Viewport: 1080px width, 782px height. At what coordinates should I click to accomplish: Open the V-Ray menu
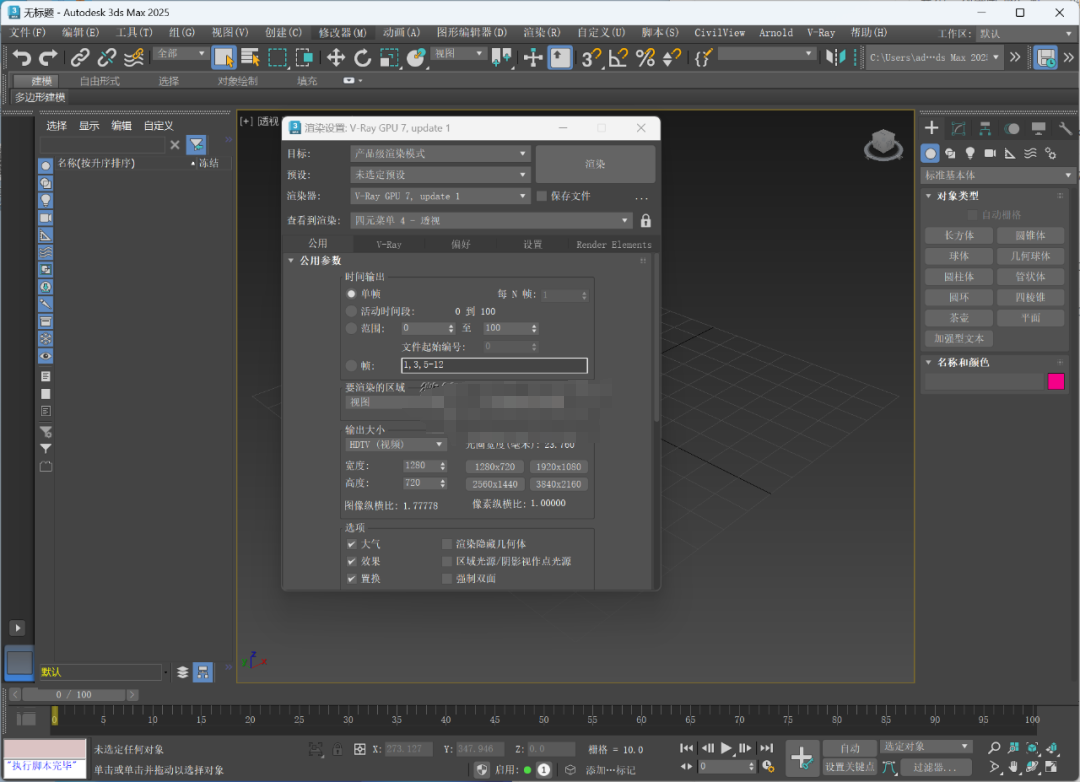pyautogui.click(x=821, y=32)
